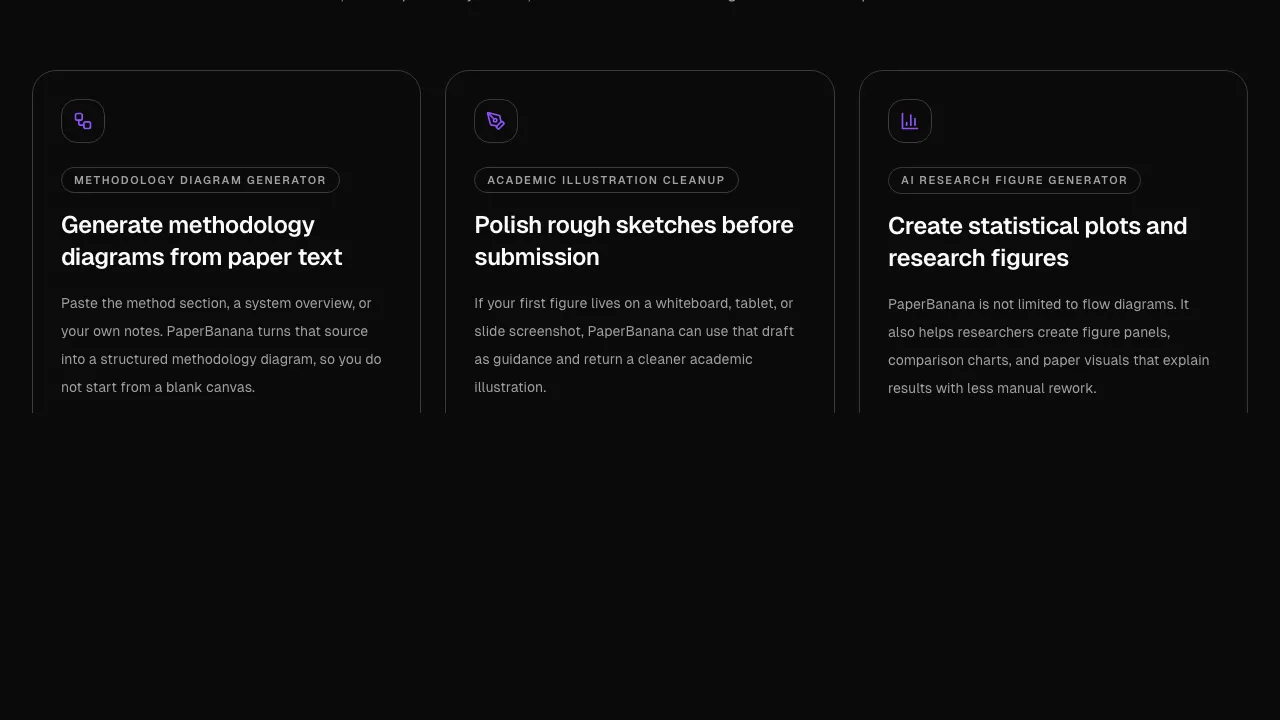Click paragraph starting 'If your first figure lives'
This screenshot has width=1280, height=720.
[634, 345]
